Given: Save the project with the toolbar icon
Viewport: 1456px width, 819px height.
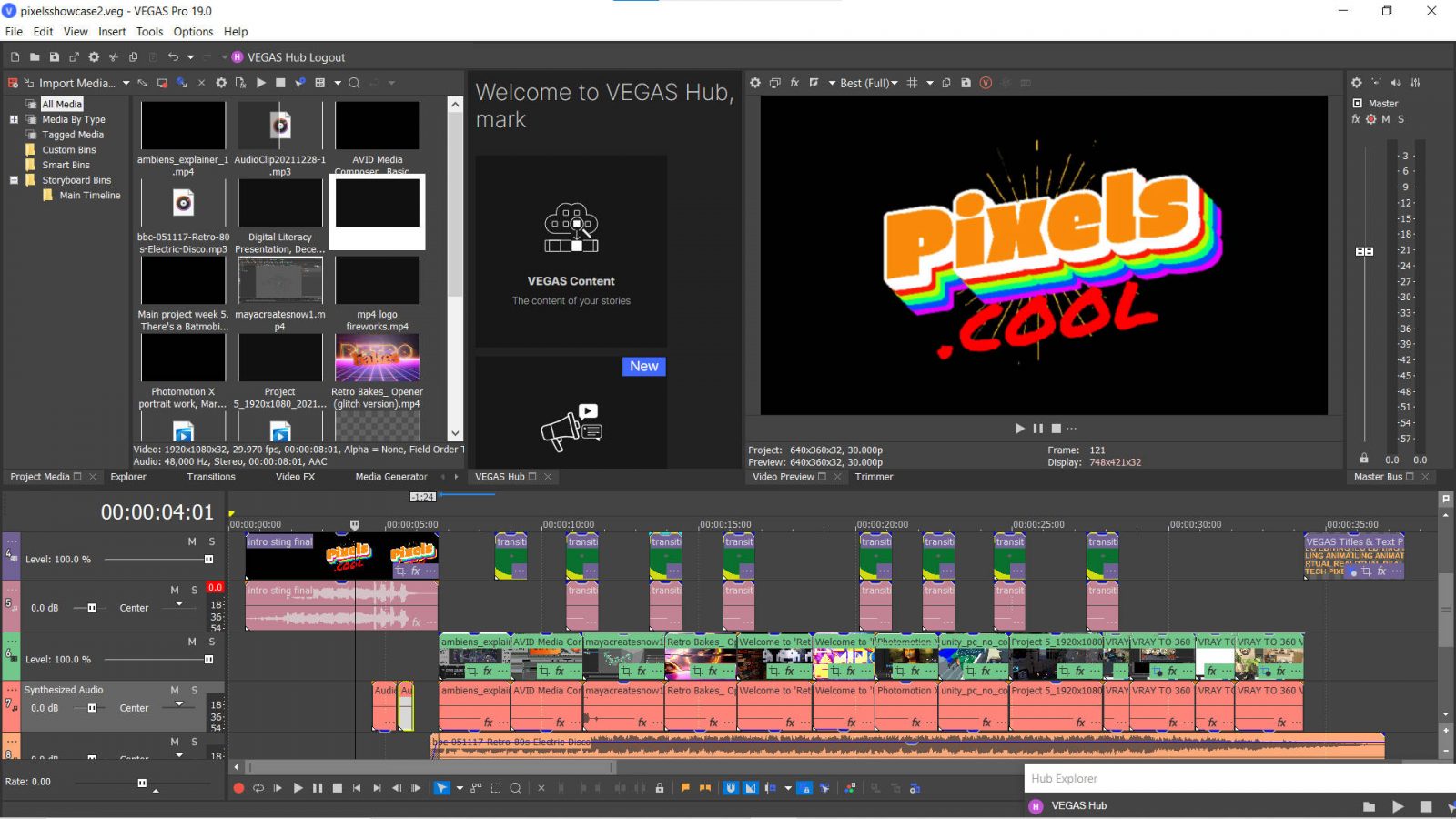Looking at the screenshot, I should [55, 57].
